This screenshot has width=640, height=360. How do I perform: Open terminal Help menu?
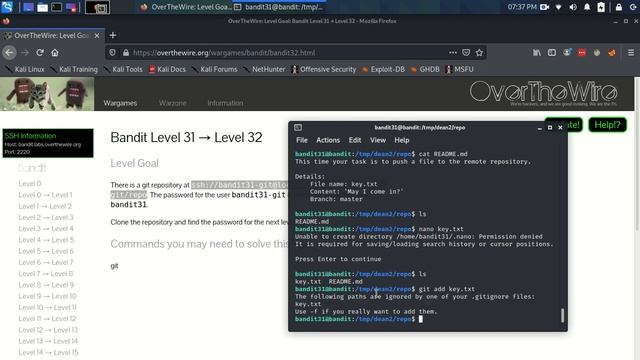tap(402, 140)
